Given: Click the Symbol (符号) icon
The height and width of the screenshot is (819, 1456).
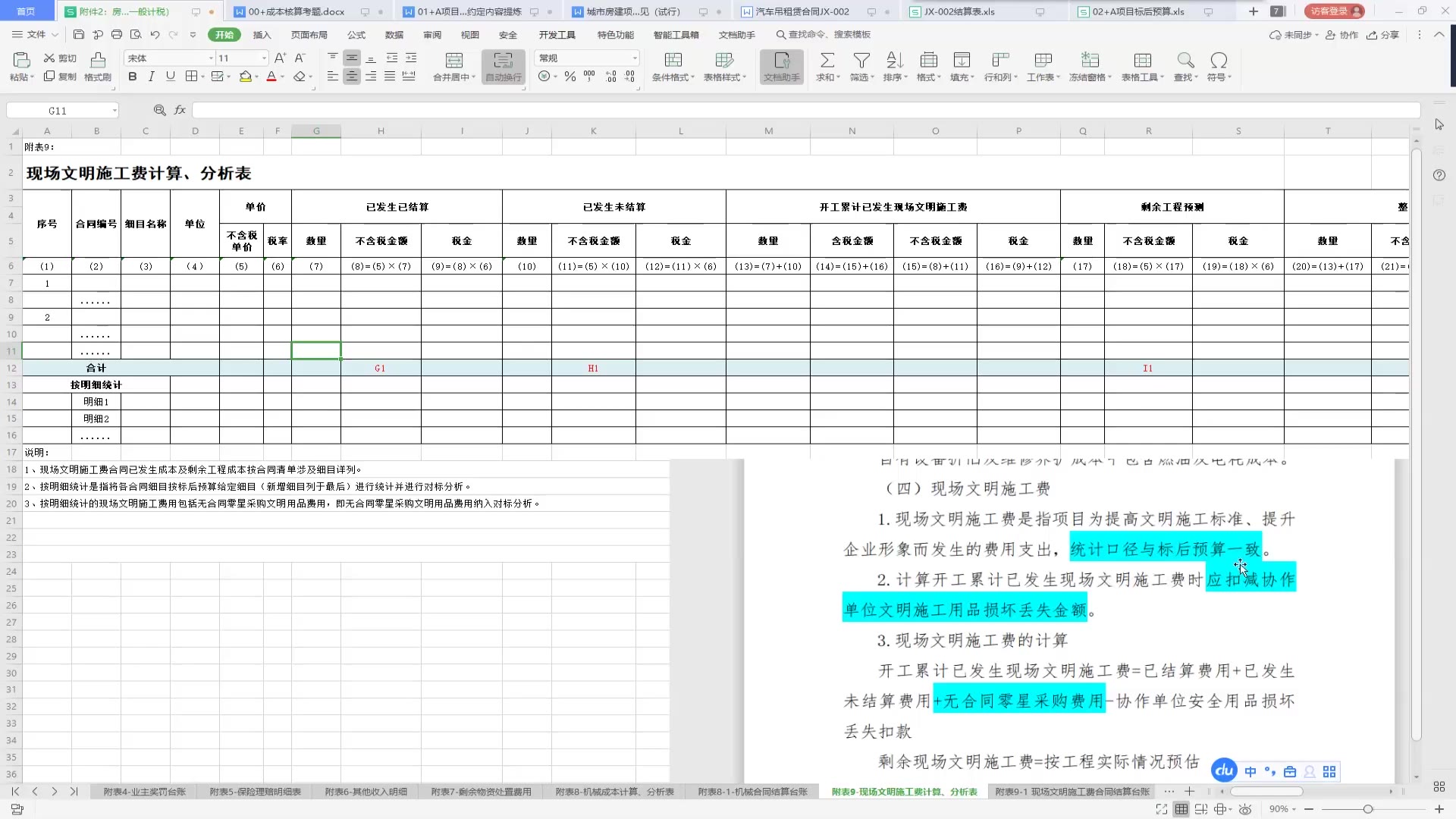Looking at the screenshot, I should [1219, 61].
